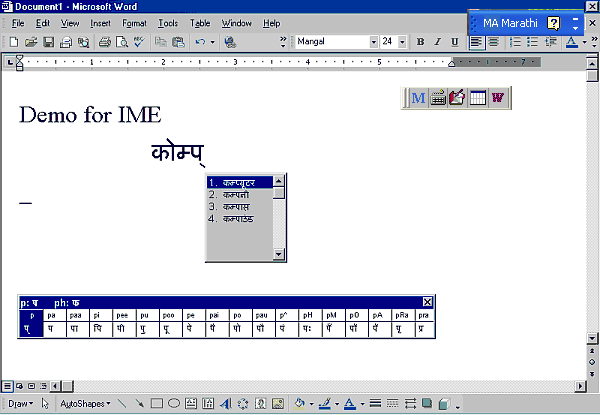Screen dimensions: 600x415
Task: Toggle Underline formatting
Action: point(454,42)
